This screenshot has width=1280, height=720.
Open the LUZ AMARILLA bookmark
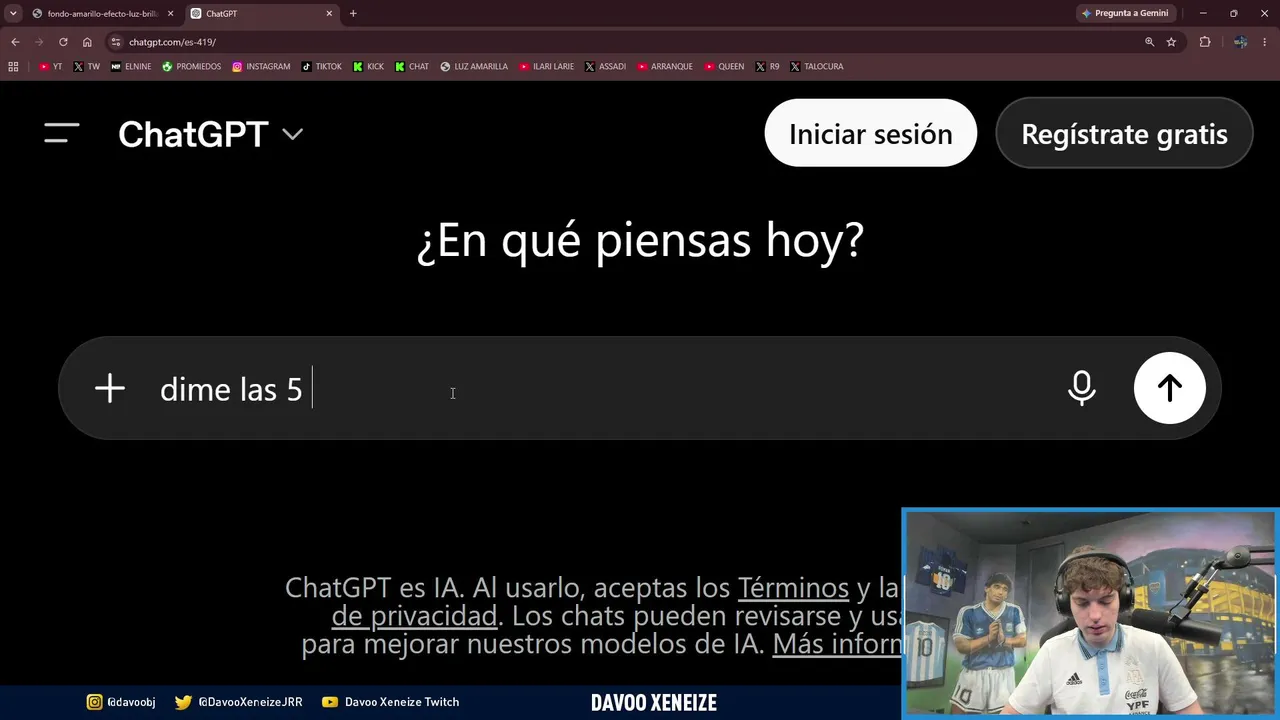[474, 67]
